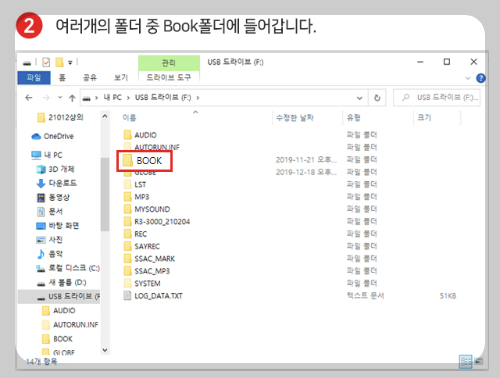Select AUDIO under USB drive in tree
Image resolution: width=500 pixels, height=378 pixels.
click(59, 311)
